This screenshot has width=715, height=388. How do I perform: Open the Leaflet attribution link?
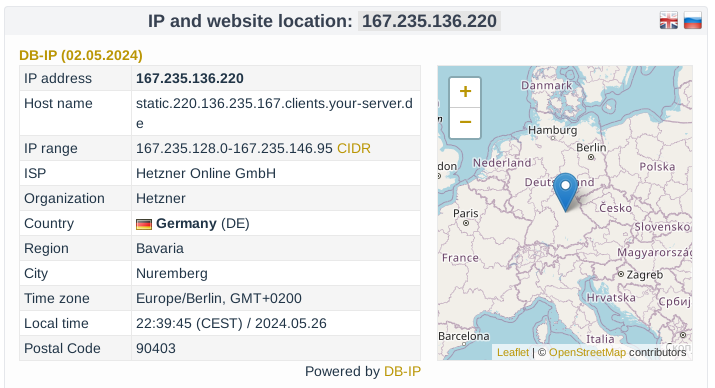513,352
